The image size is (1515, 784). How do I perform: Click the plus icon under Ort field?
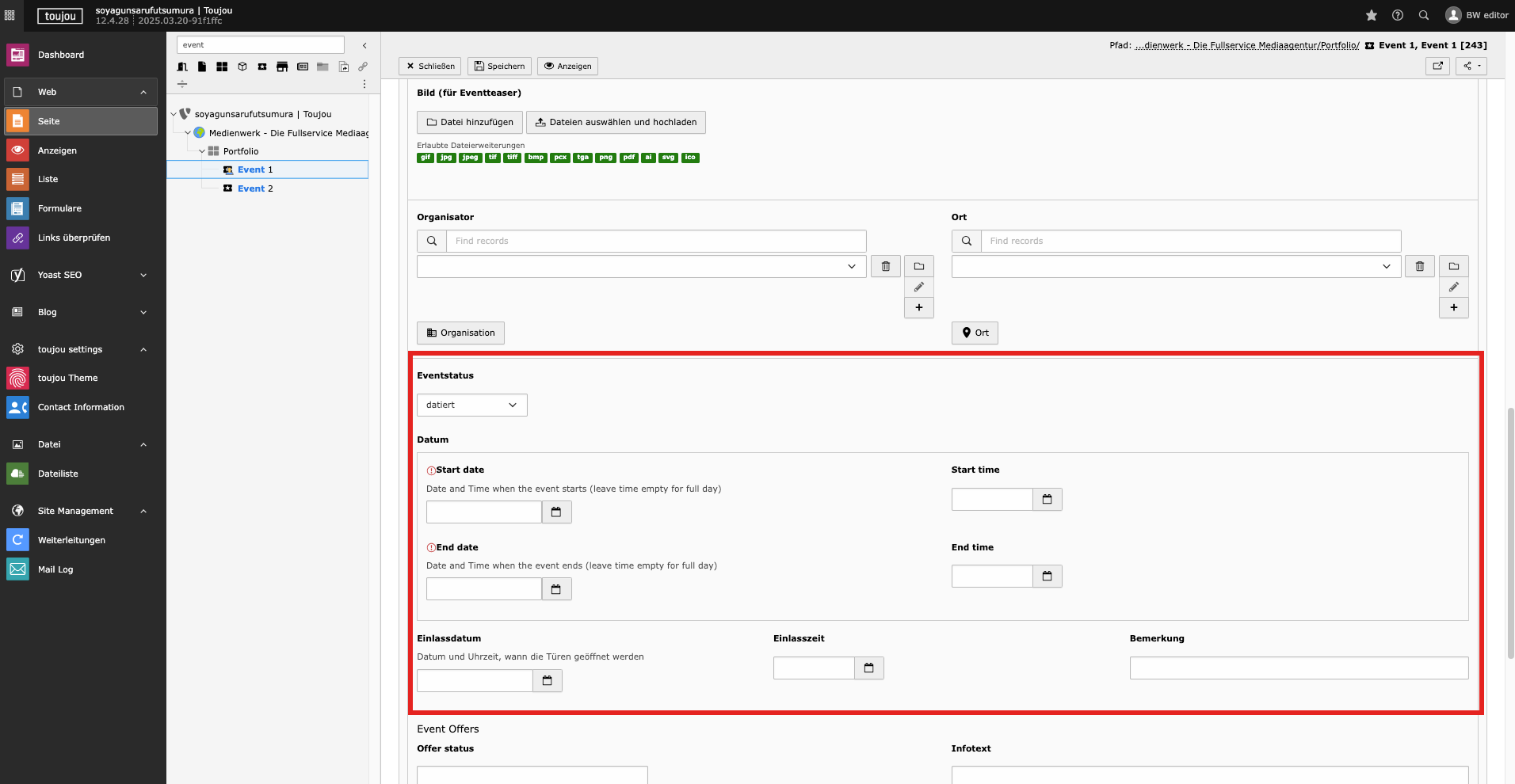point(1453,308)
